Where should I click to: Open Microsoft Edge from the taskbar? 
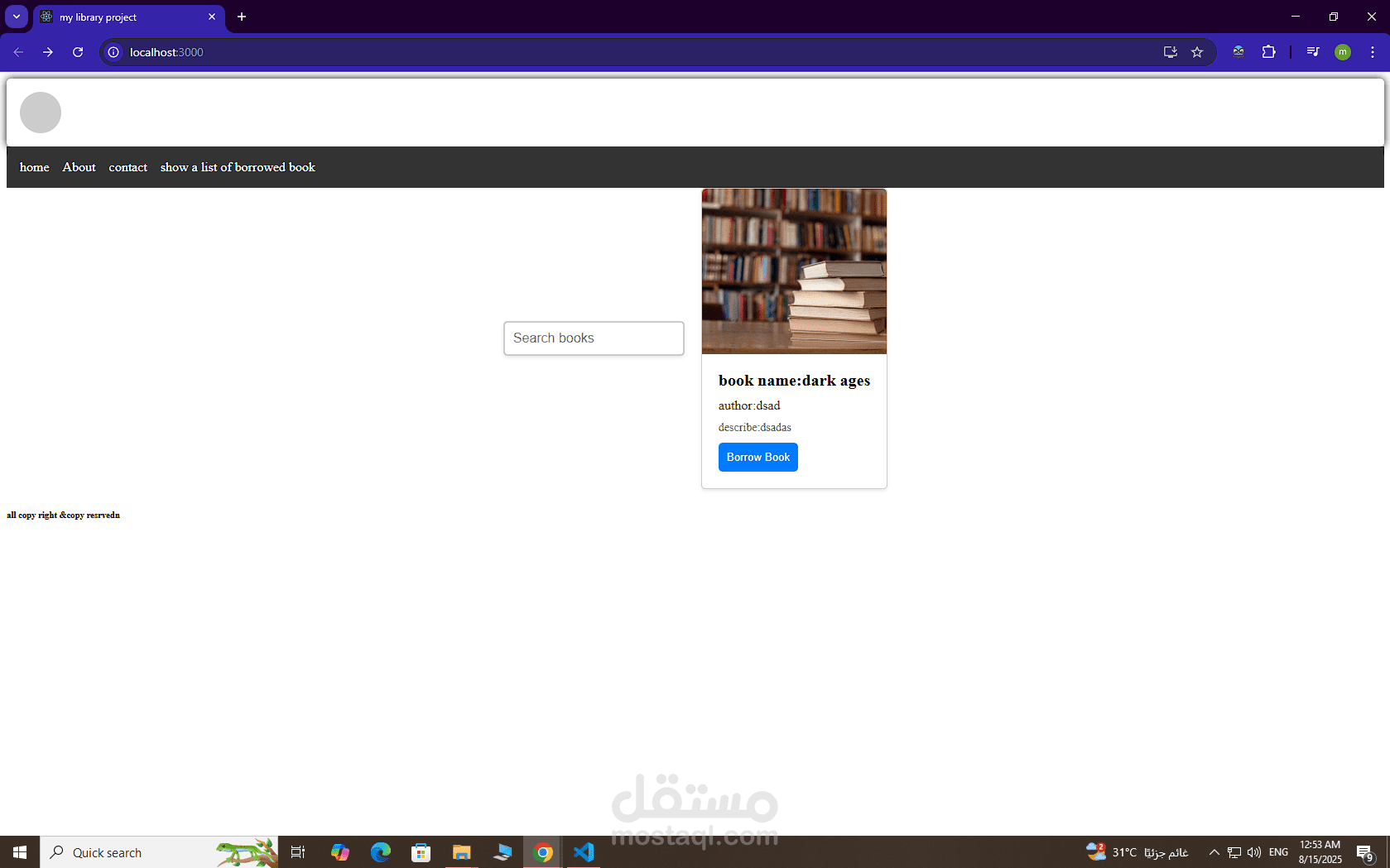point(381,852)
